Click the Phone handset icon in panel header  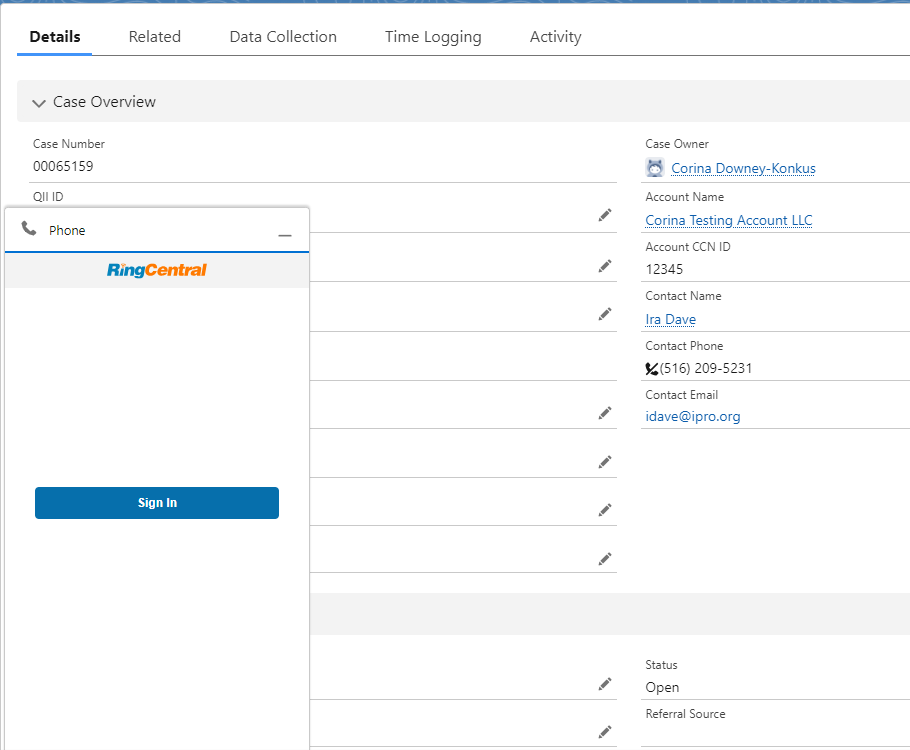[x=29, y=229]
